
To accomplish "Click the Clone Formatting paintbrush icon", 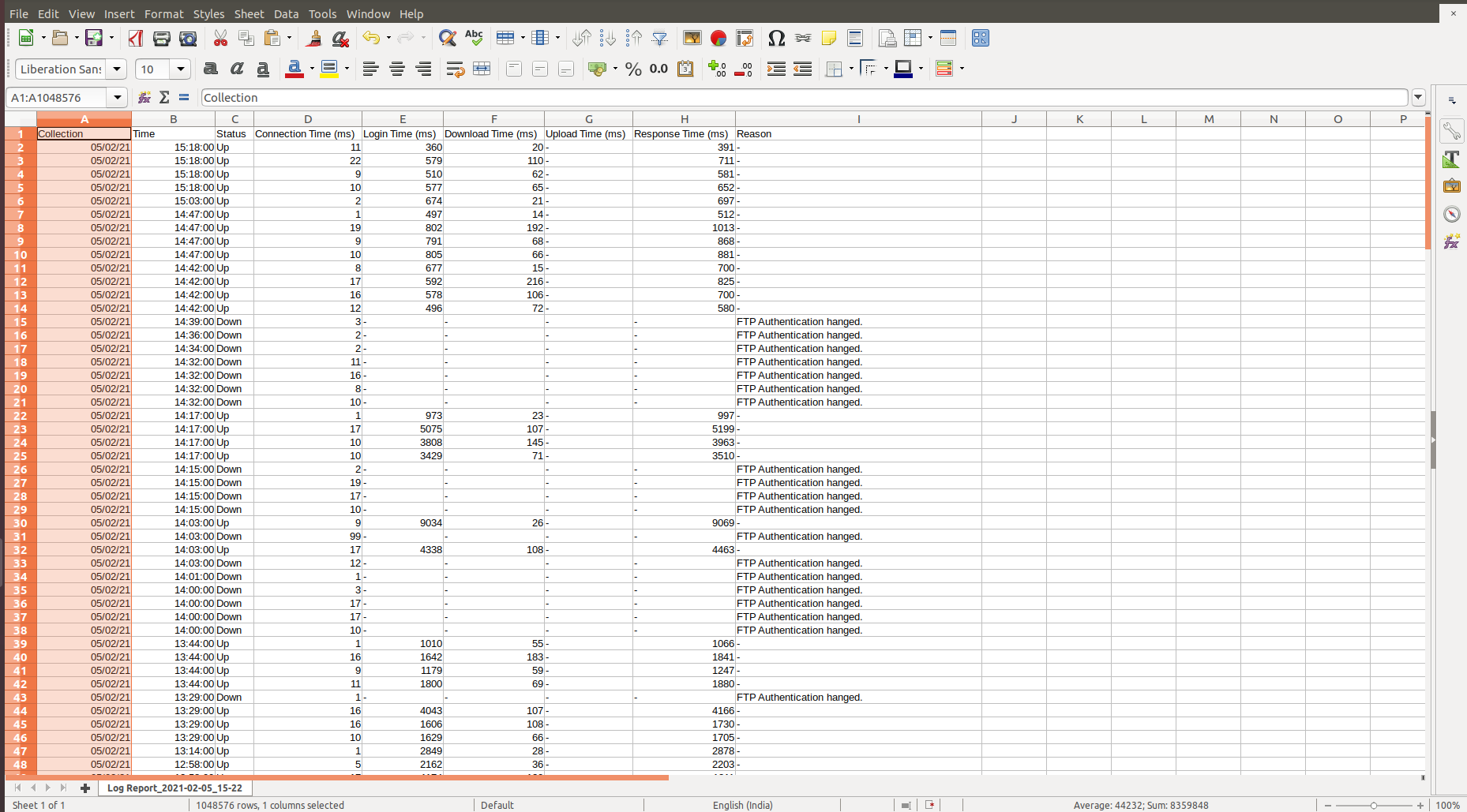I will [x=313, y=38].
